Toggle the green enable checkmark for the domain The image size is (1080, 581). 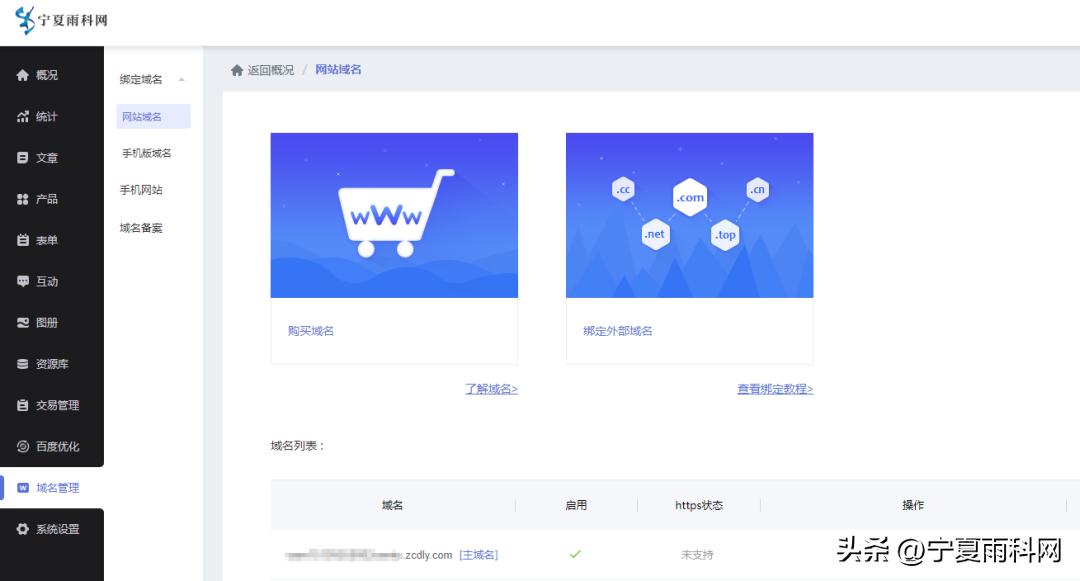tap(576, 553)
